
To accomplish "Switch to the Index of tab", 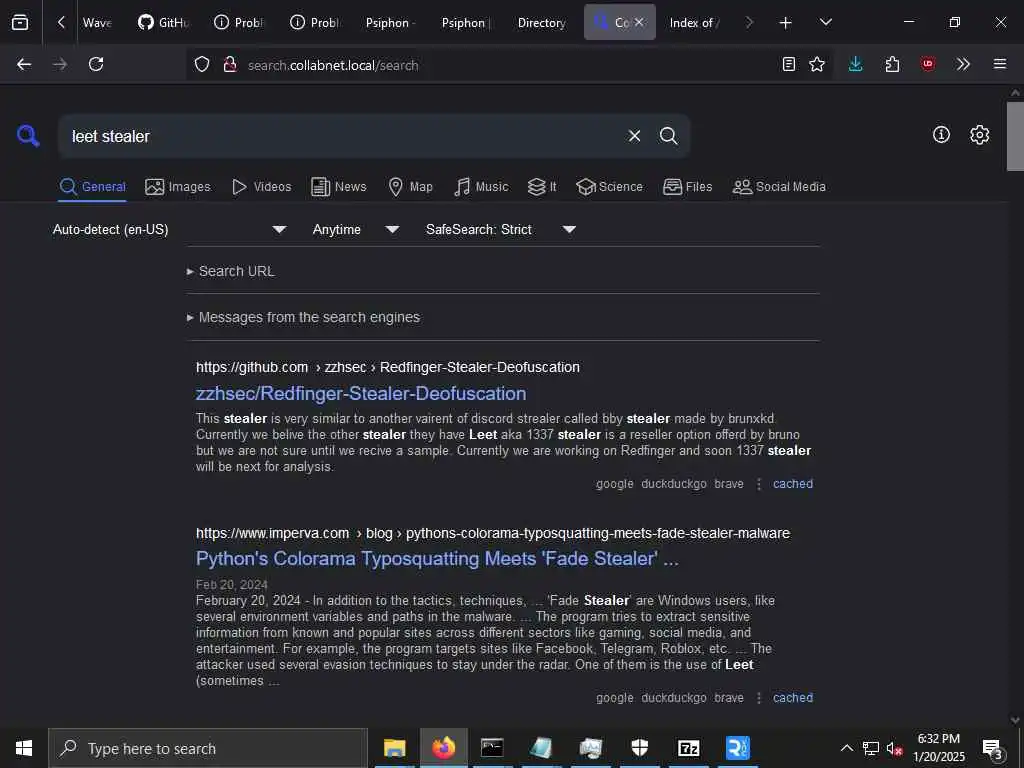I will tap(694, 23).
